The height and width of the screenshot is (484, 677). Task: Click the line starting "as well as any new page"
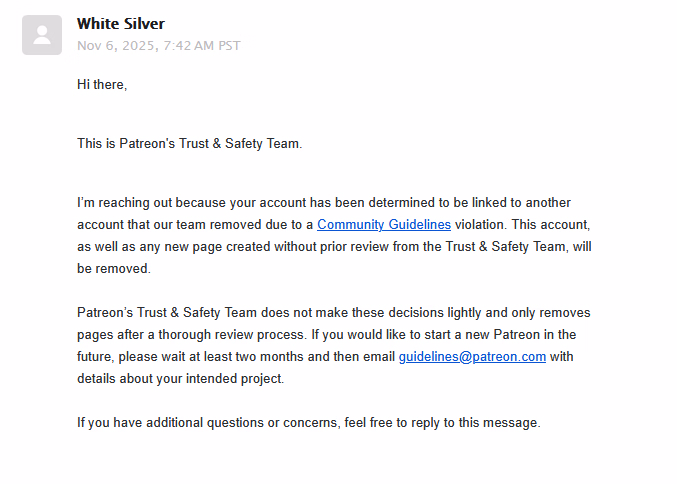333,247
